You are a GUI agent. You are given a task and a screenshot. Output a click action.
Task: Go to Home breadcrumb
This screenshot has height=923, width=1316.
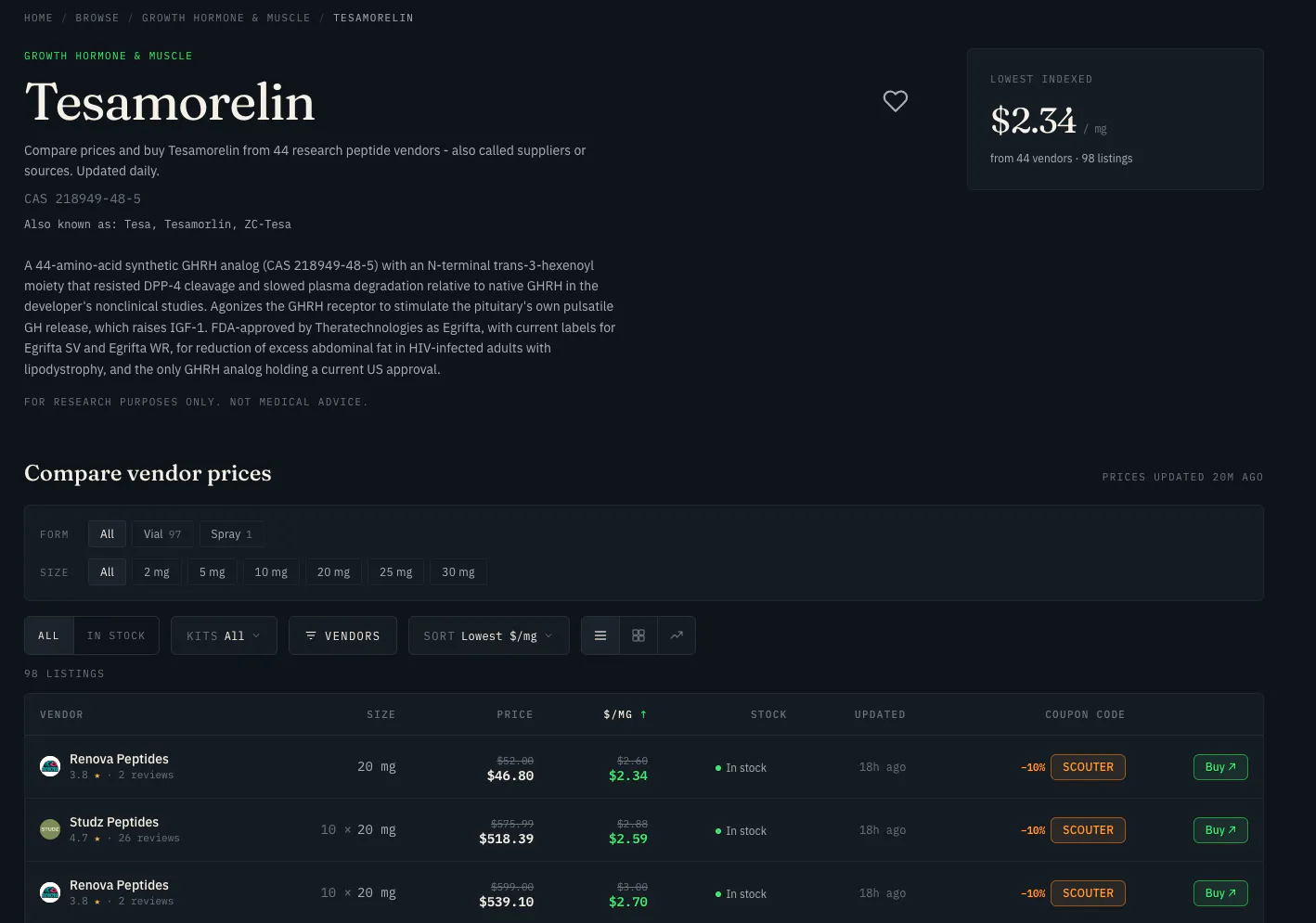click(x=39, y=18)
